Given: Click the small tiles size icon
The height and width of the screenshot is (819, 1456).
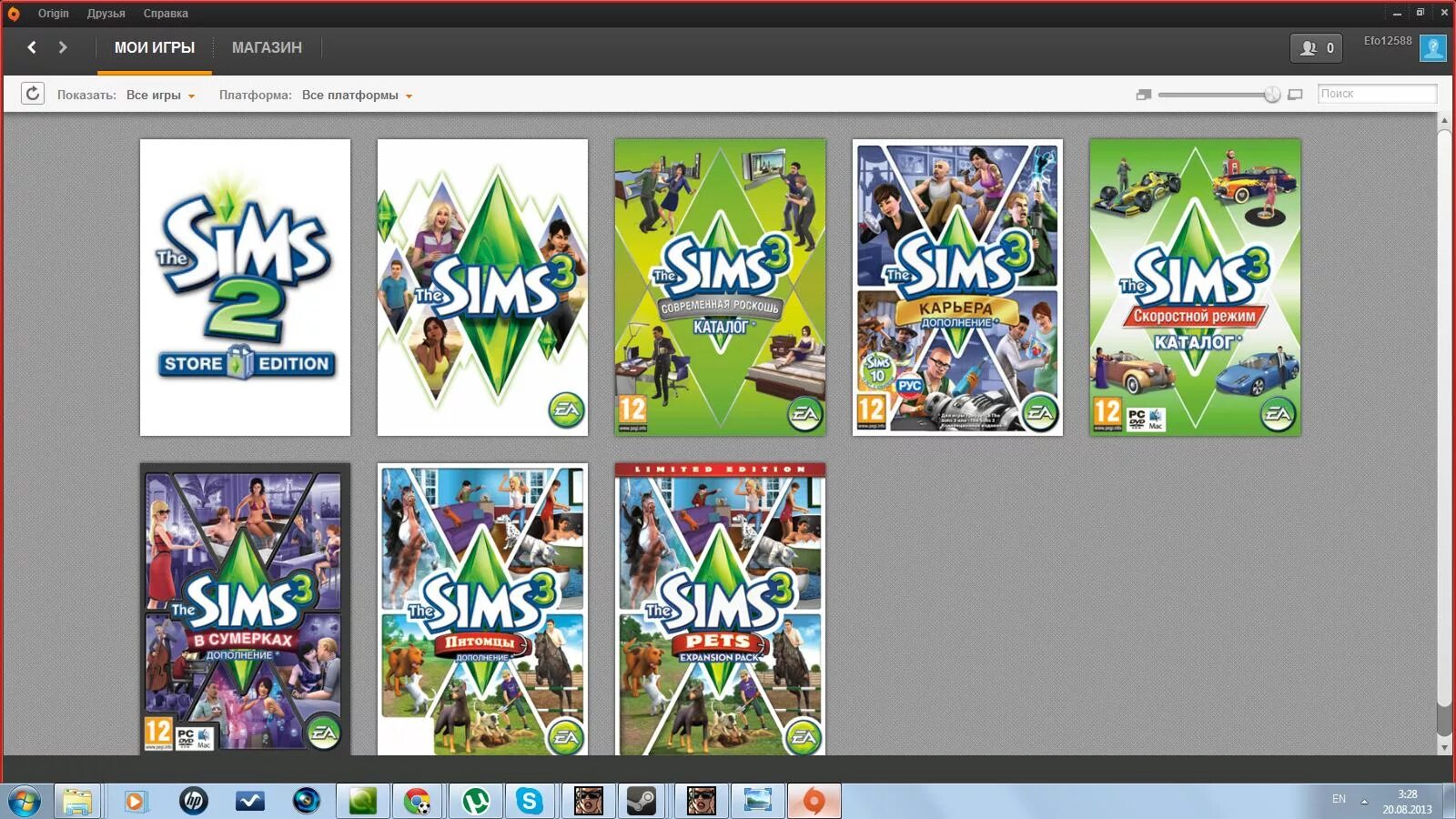Looking at the screenshot, I should (1144, 95).
